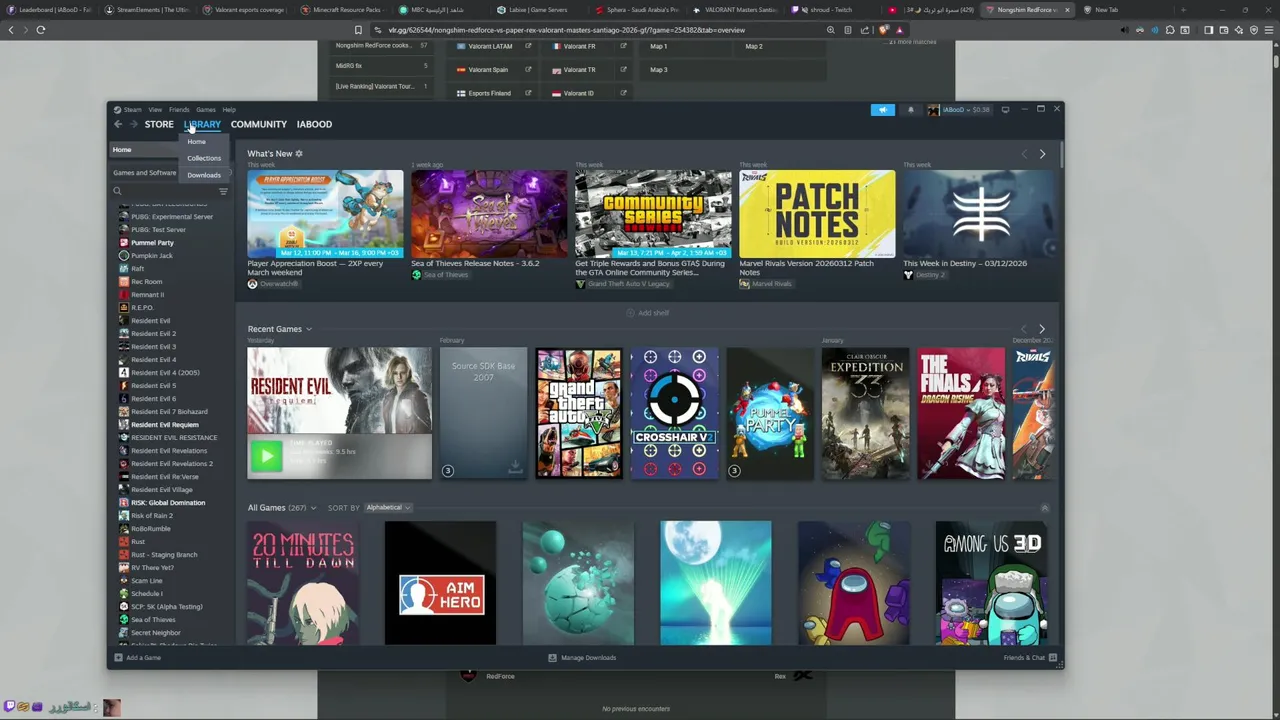
Task: Click the green Play button on Resident Evil Requiem
Action: coord(266,456)
